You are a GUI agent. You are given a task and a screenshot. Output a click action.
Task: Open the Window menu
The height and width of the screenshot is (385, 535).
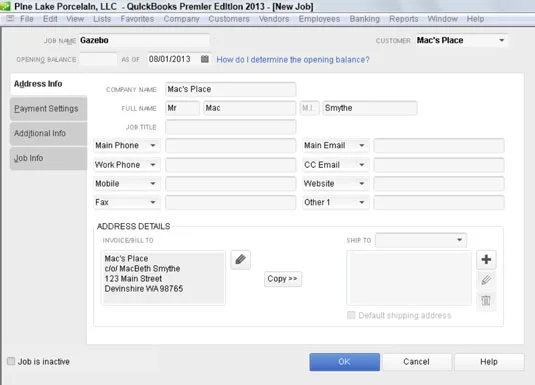(442, 19)
